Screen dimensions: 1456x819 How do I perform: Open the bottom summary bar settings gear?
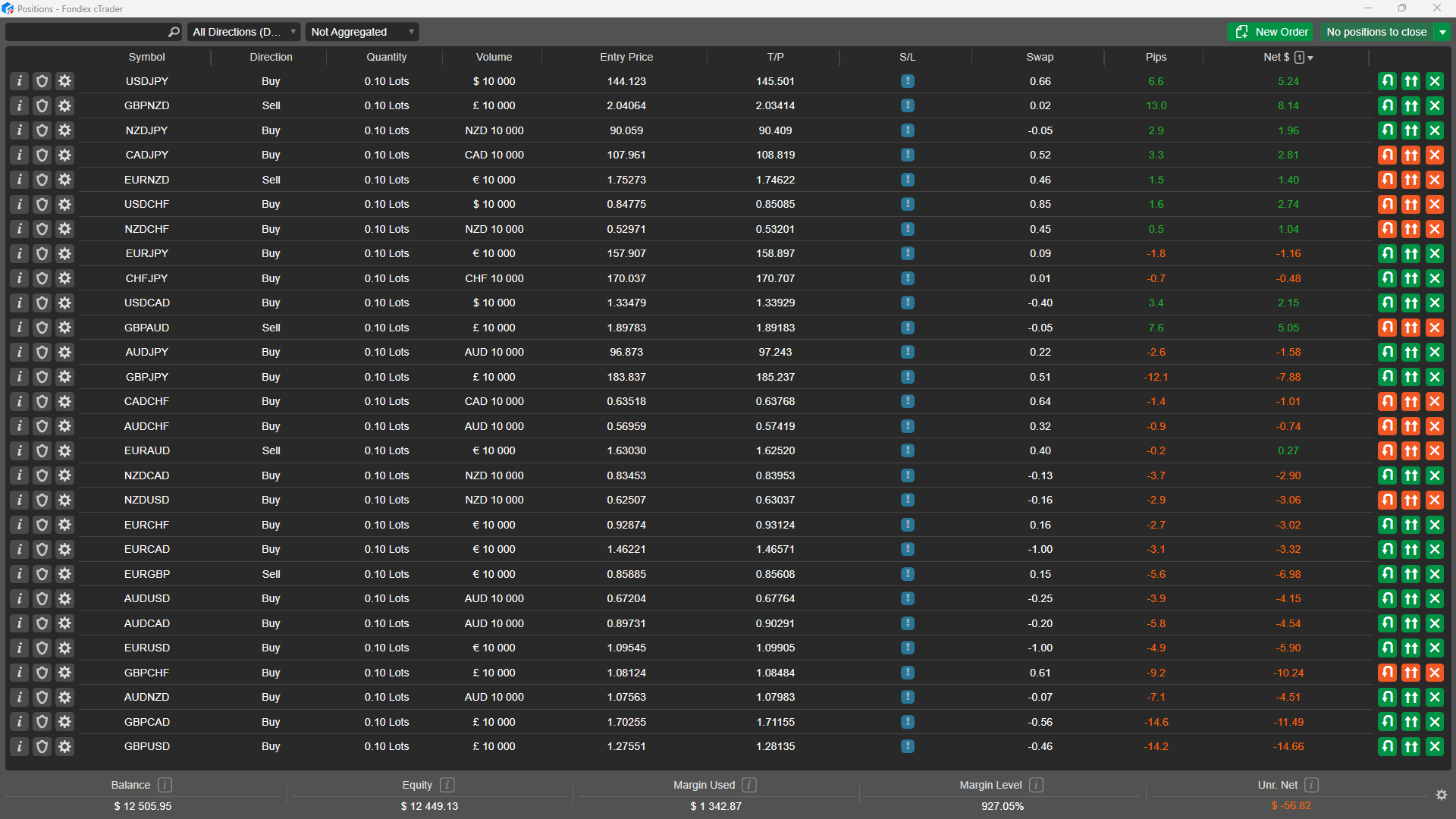1442,795
